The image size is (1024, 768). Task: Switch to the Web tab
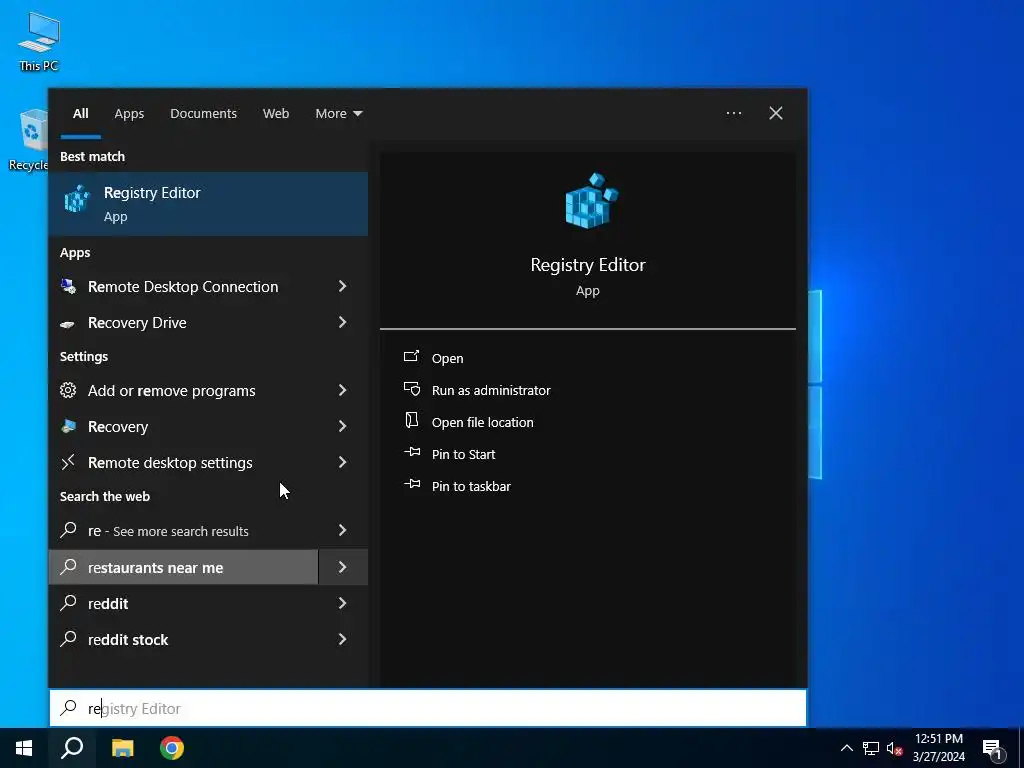point(276,114)
